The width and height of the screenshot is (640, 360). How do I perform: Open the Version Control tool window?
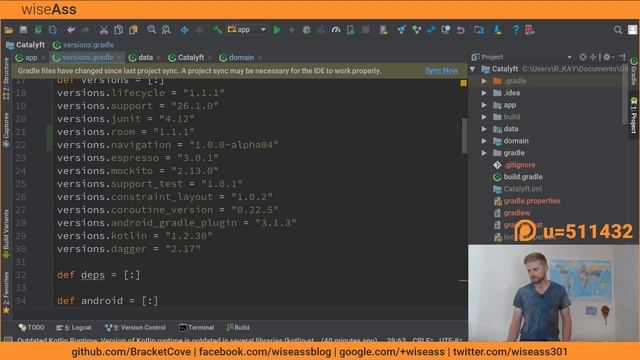(136, 327)
